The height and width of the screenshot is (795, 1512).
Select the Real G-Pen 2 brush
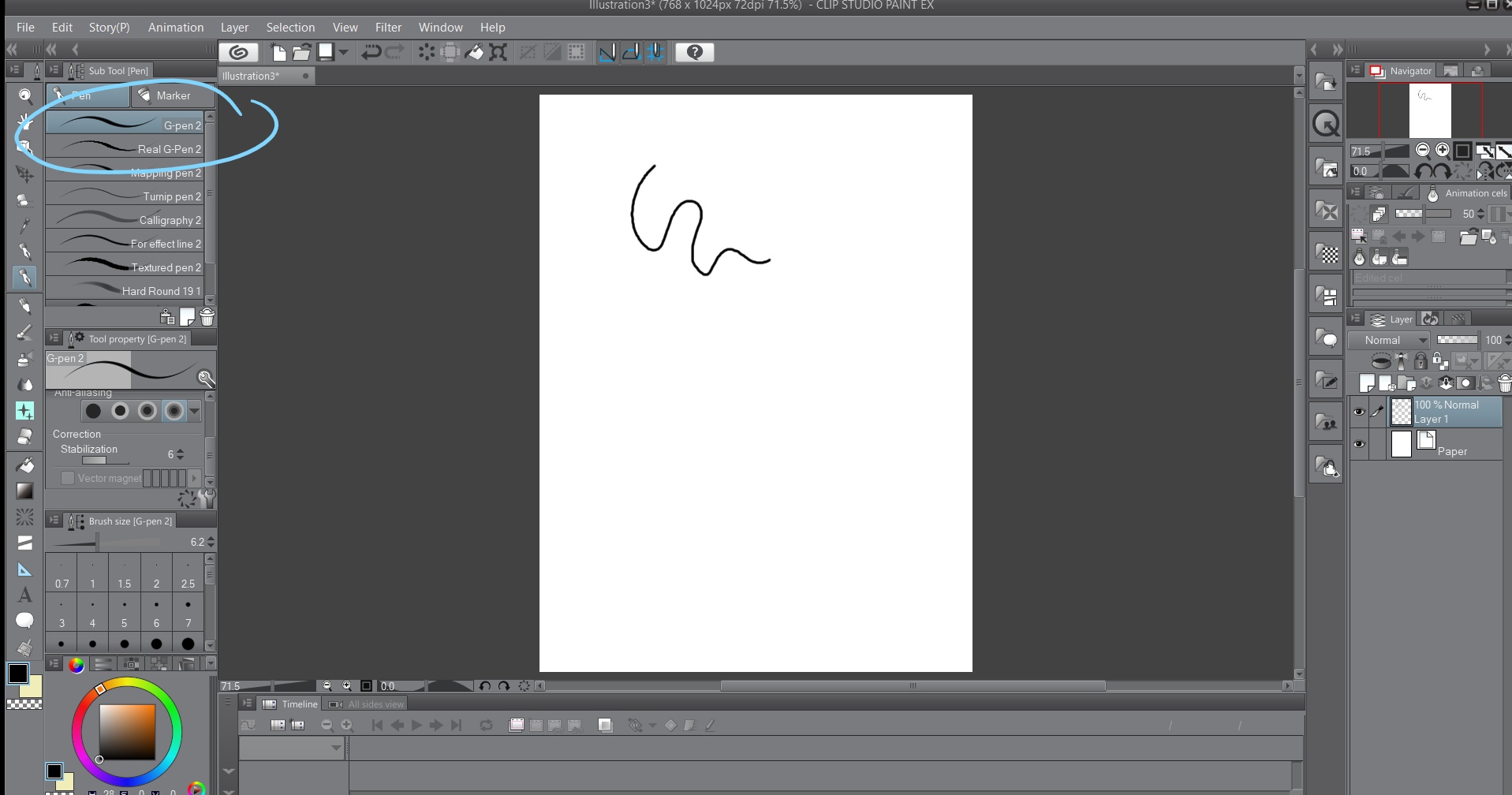coord(126,149)
